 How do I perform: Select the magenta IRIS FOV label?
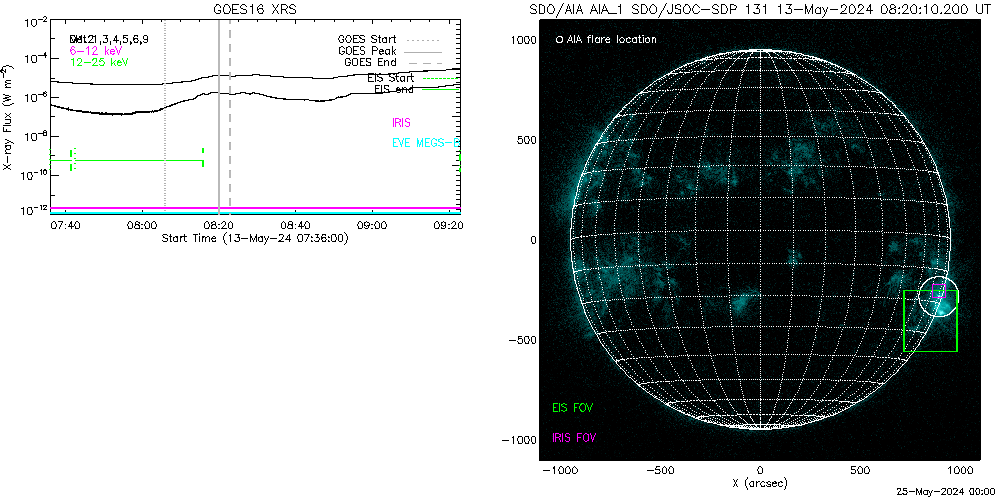point(575,438)
